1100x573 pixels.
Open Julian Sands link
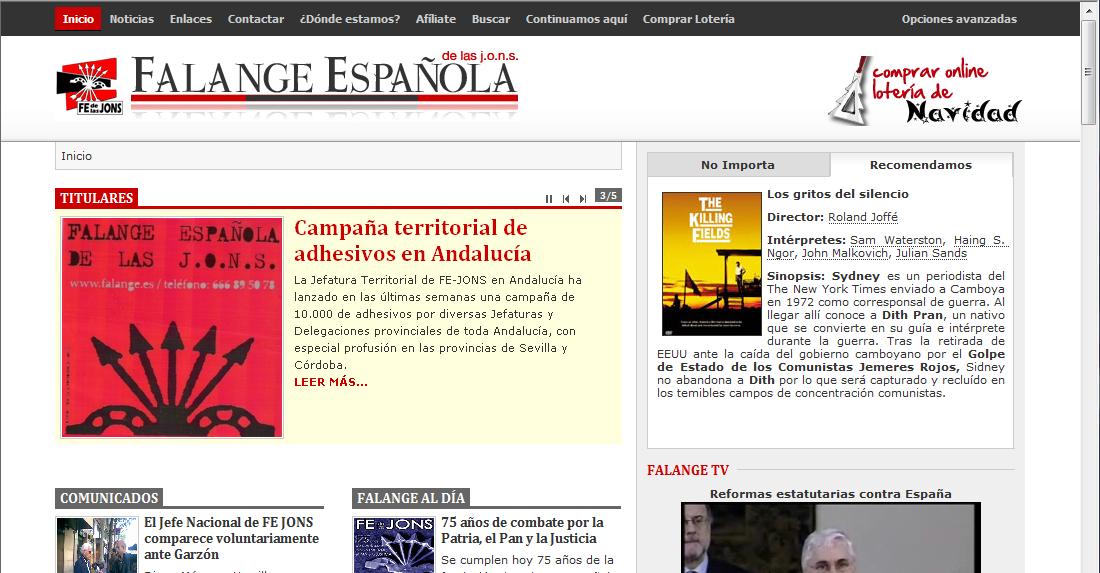point(931,253)
